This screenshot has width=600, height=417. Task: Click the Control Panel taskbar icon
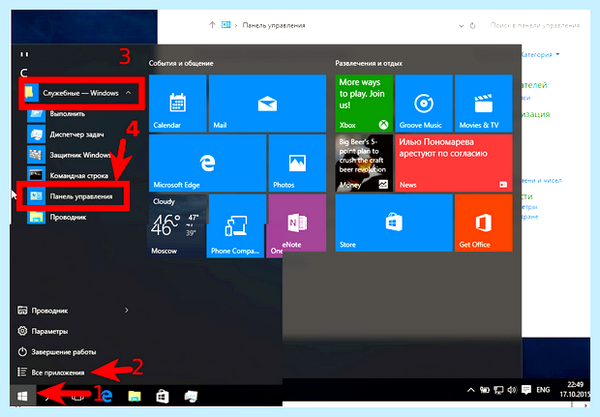pos(191,396)
